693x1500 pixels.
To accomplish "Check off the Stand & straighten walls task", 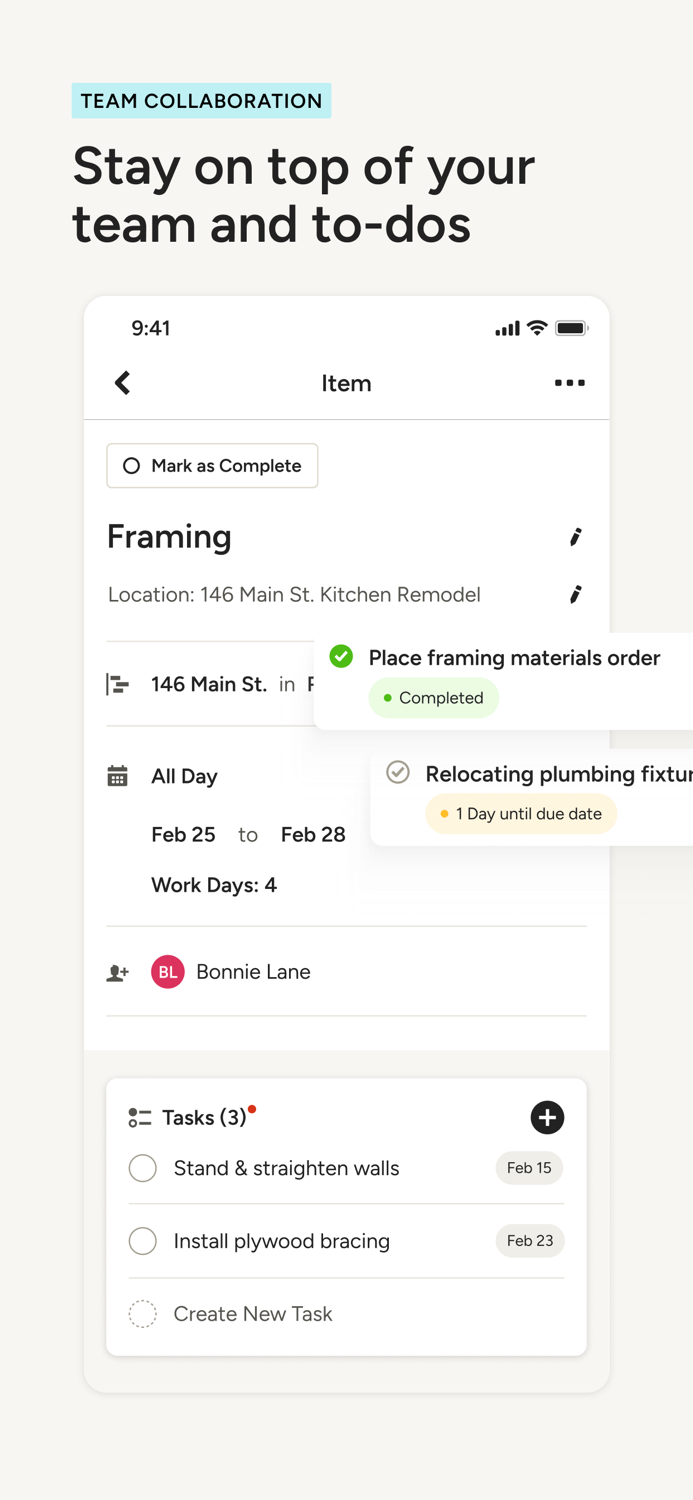I will [142, 1167].
